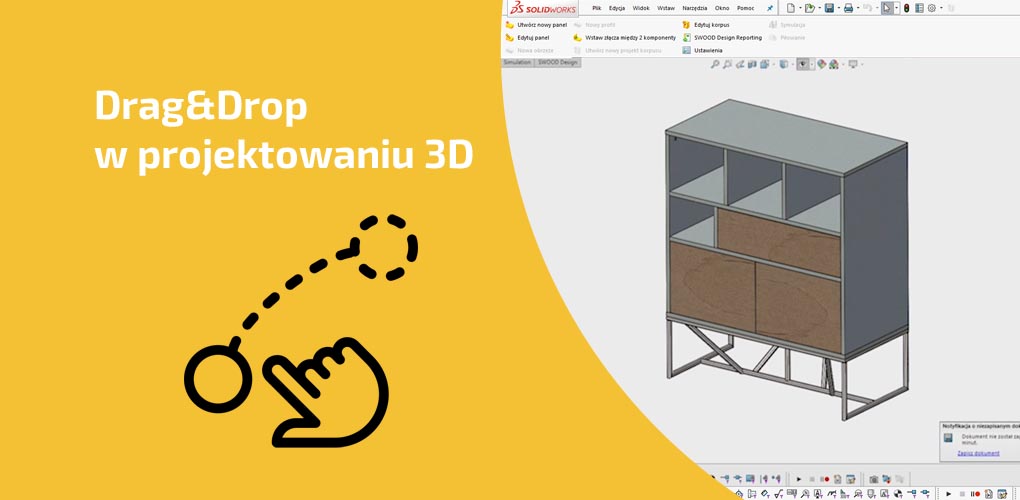Click the Rebuild traffic-light icon

(x=906, y=8)
